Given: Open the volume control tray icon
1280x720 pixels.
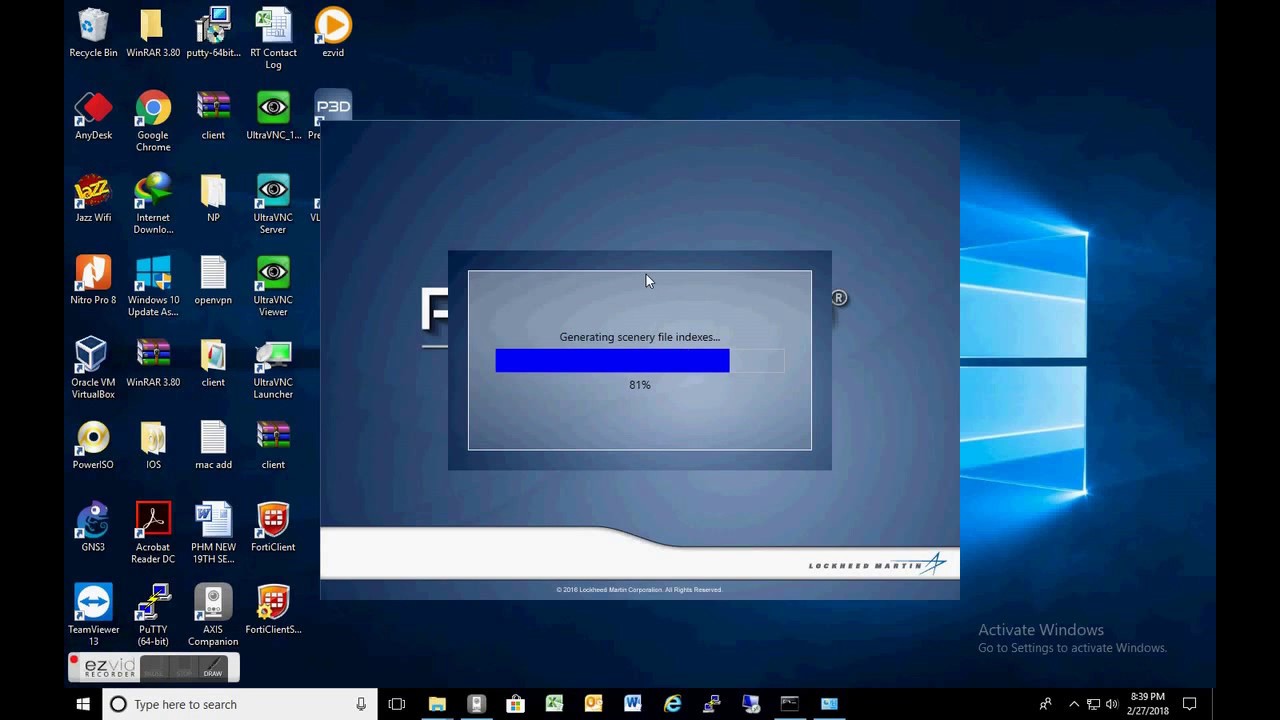Looking at the screenshot, I should pos(1112,704).
